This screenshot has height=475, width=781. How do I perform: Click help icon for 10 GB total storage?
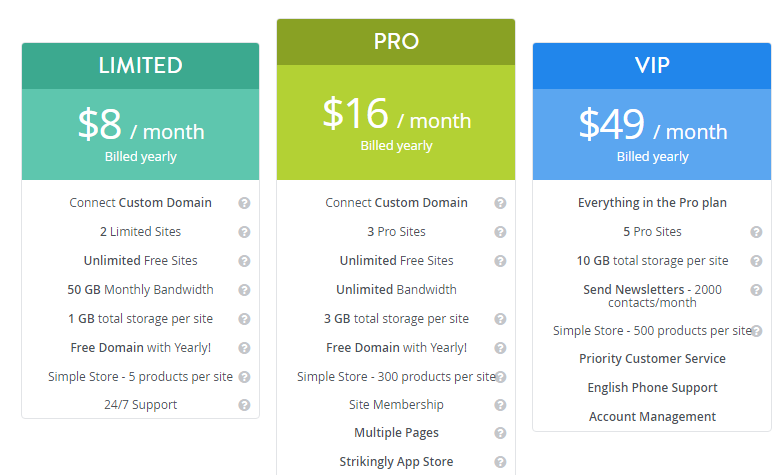[x=756, y=261]
